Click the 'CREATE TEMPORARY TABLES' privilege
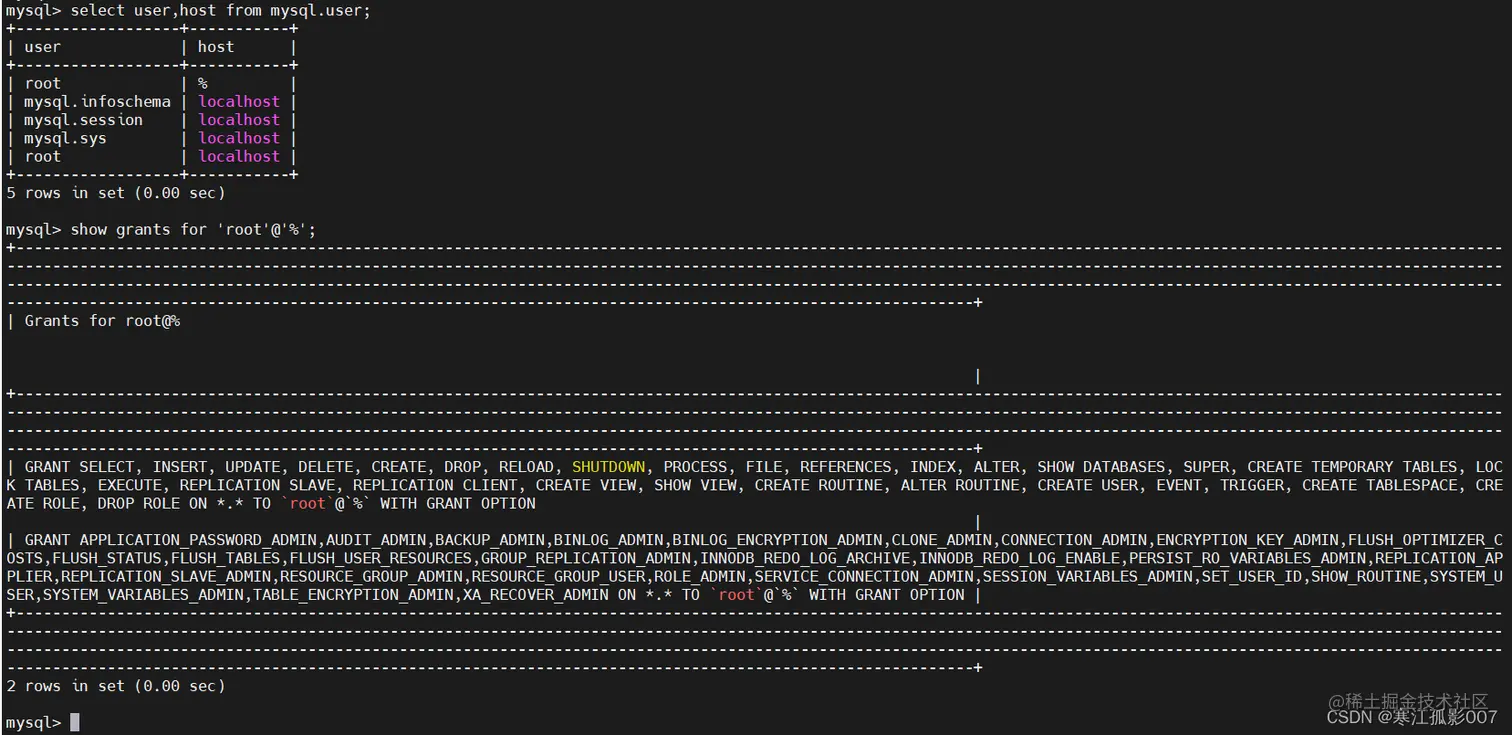Viewport: 1512px width, 735px height. pyautogui.click(x=1352, y=467)
